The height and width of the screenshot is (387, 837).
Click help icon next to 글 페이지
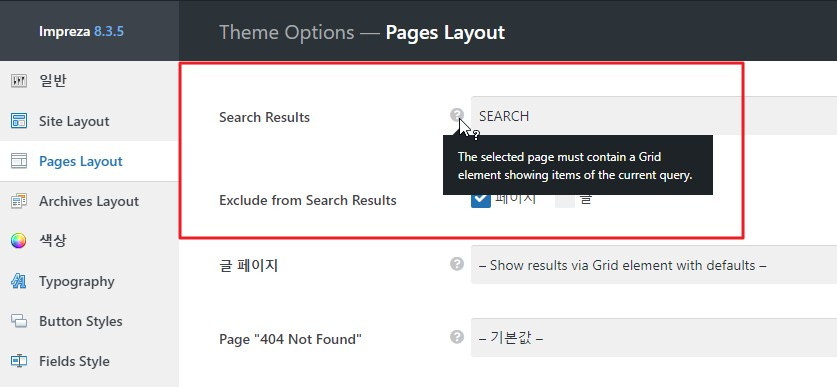(456, 264)
